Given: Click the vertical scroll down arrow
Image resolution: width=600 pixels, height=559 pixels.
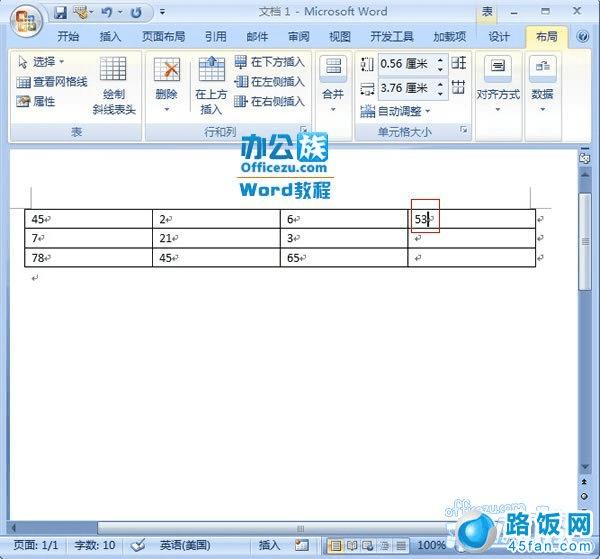Looking at the screenshot, I should click(585, 466).
